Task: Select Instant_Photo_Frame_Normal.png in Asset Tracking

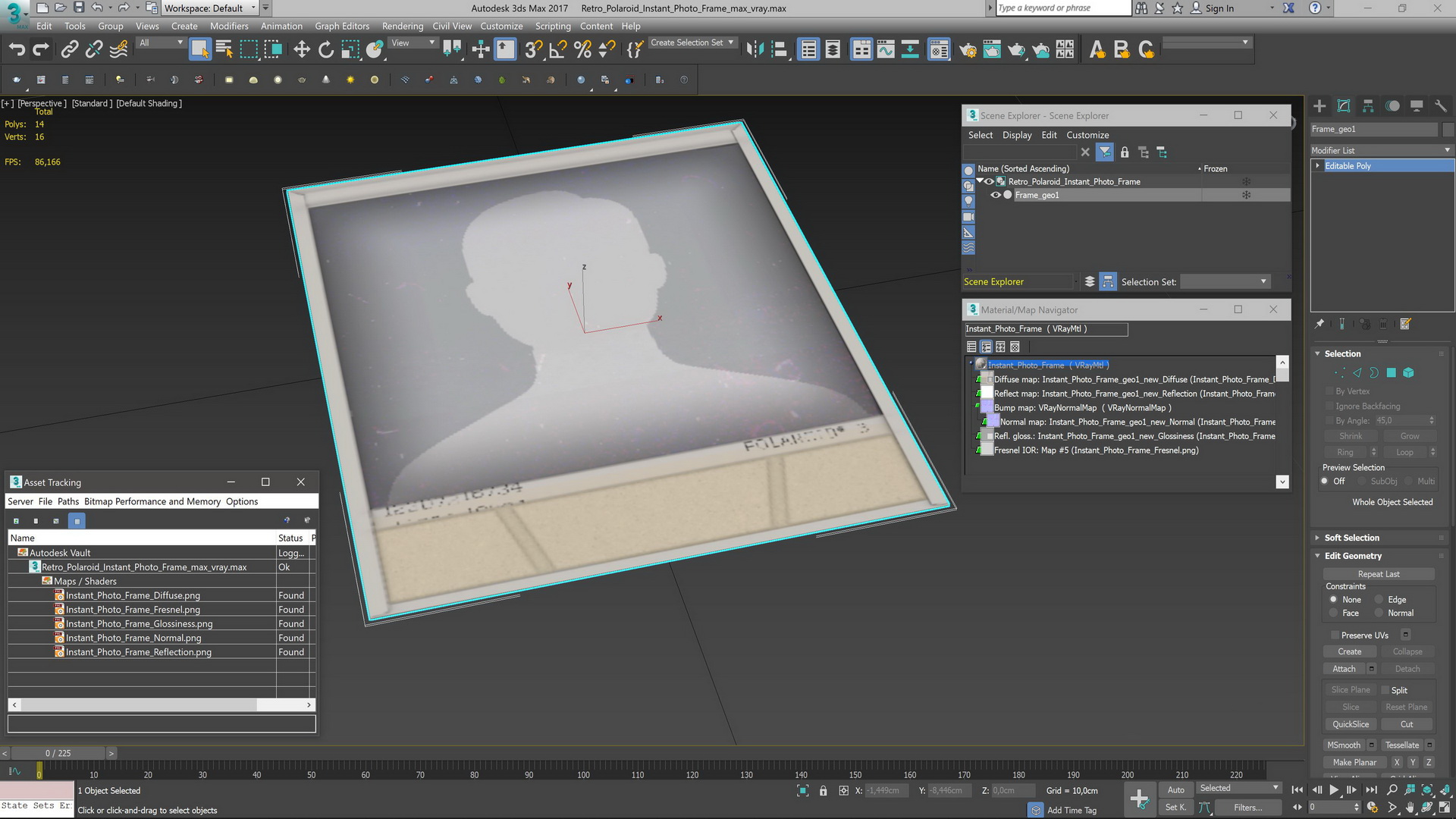Action: pyautogui.click(x=133, y=638)
